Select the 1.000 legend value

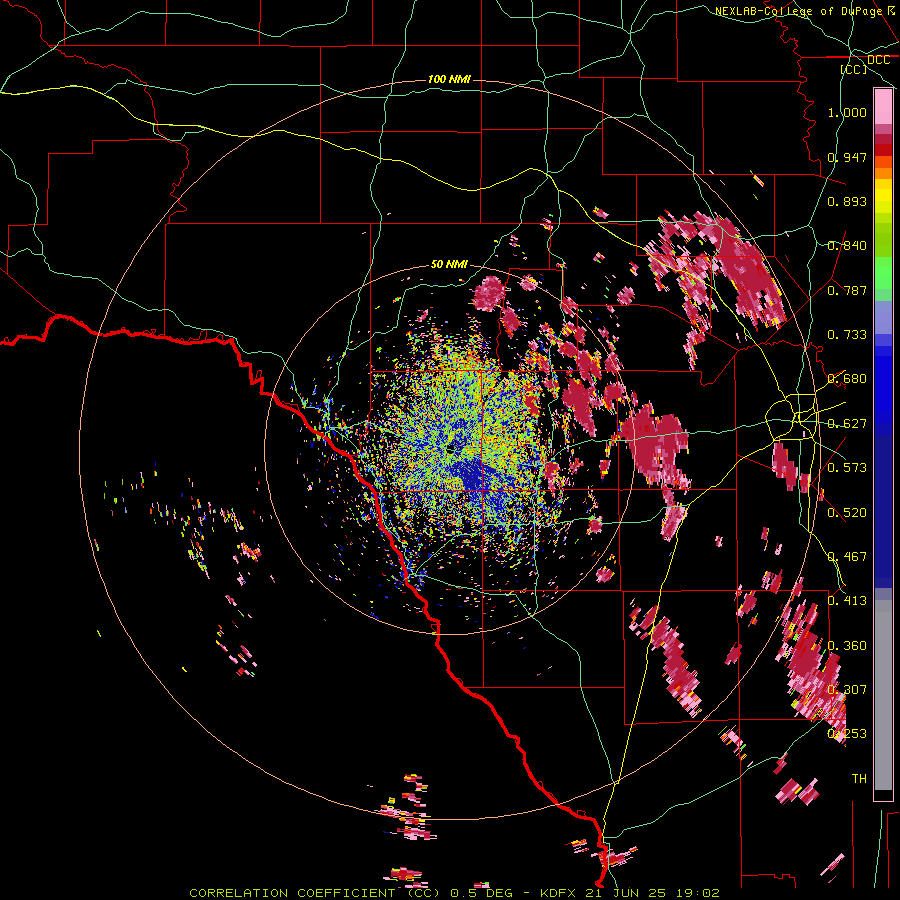pos(847,112)
